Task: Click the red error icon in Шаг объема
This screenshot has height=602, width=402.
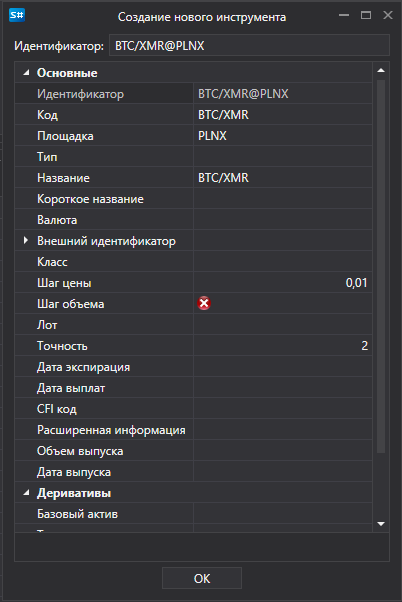Action: click(x=204, y=303)
